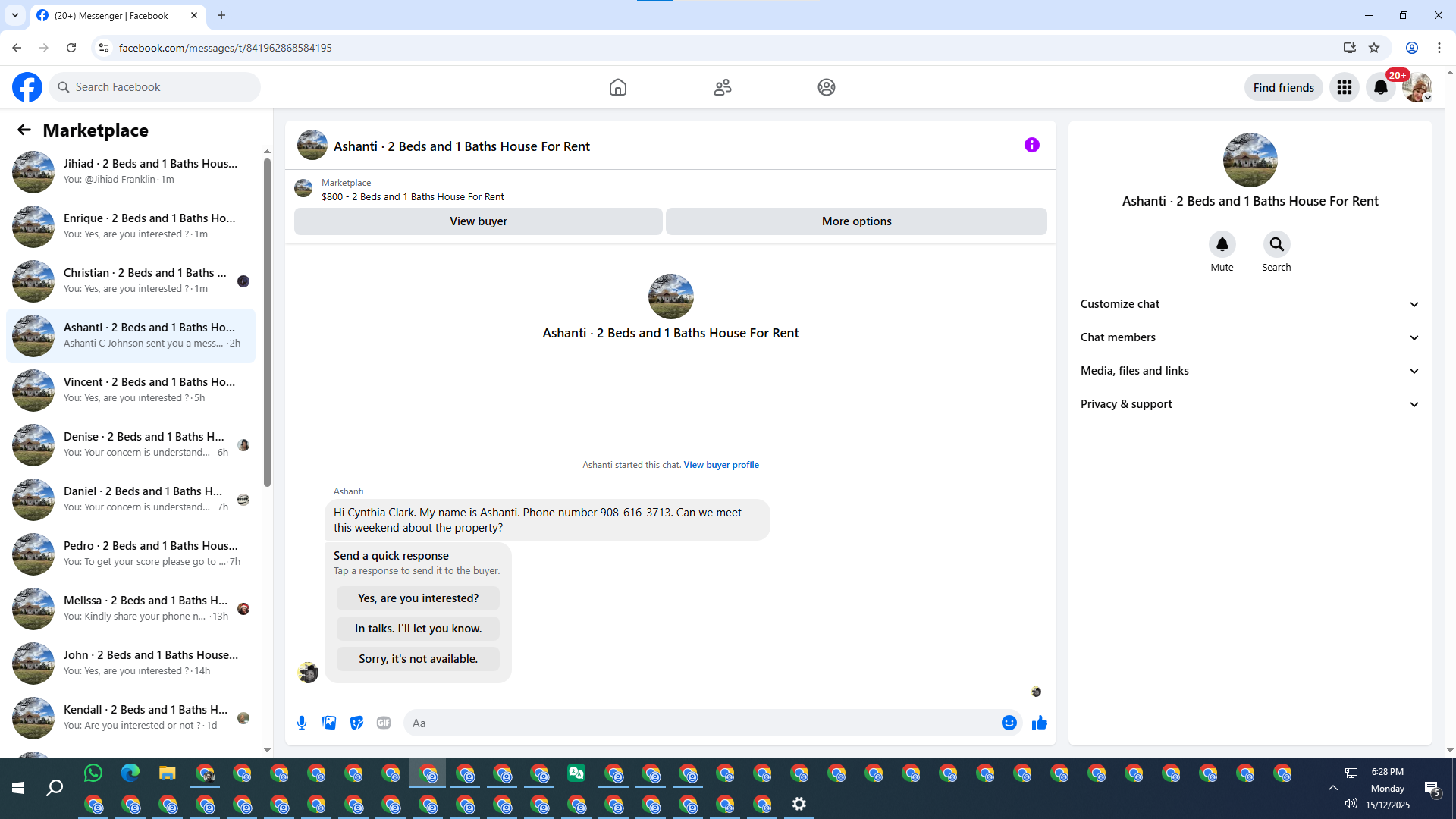Screen dimensions: 1456x819
Task: Open the Groups icon in the top navigation
Action: coord(827,87)
